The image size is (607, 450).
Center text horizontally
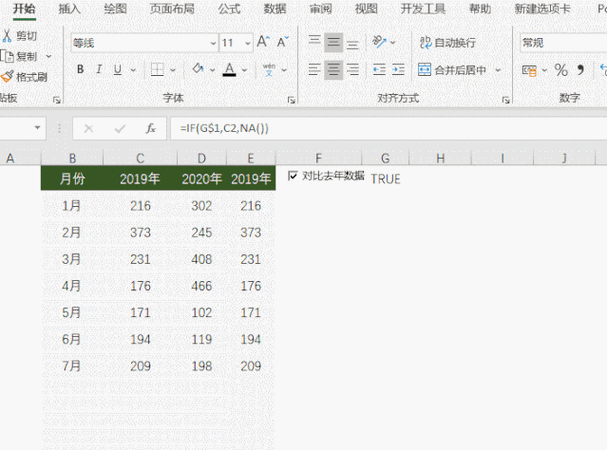pos(333,70)
